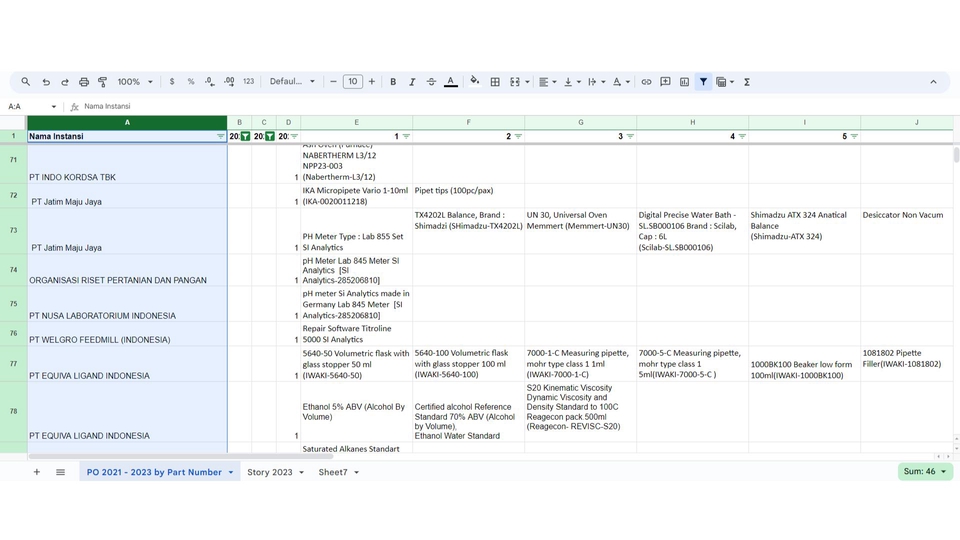Screen dimensions: 960x540
Task: Format as percent
Action: [x=191, y=81]
